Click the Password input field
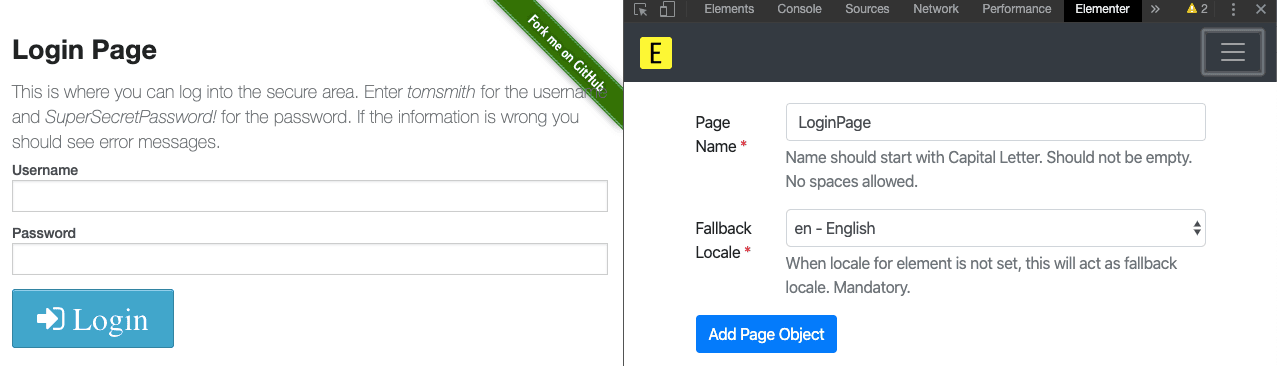The width and height of the screenshot is (1277, 366). coord(310,259)
